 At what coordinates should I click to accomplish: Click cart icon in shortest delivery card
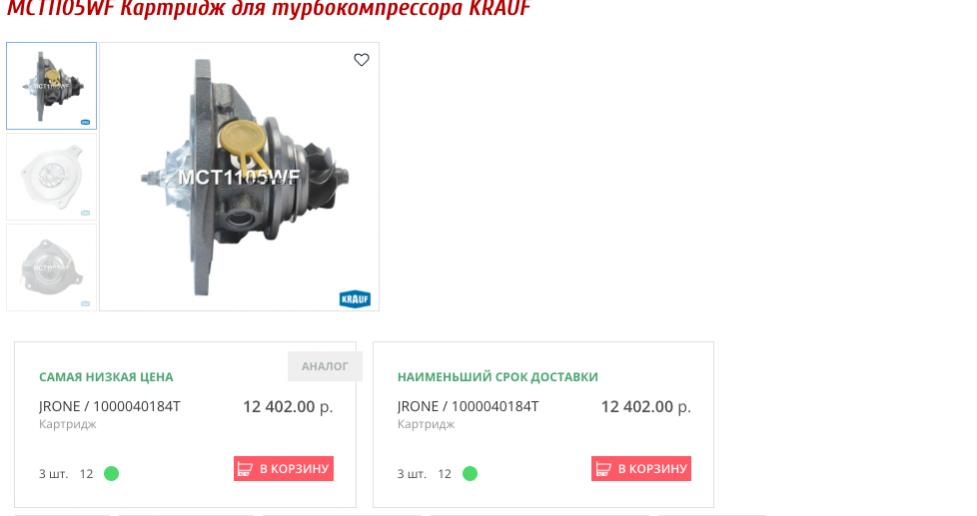click(x=603, y=469)
